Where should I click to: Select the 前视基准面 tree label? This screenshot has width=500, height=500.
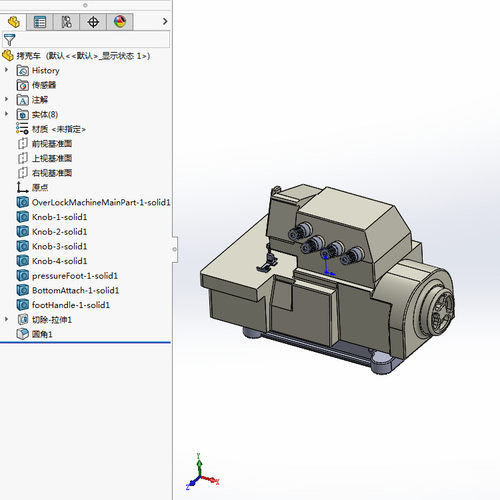coord(52,144)
